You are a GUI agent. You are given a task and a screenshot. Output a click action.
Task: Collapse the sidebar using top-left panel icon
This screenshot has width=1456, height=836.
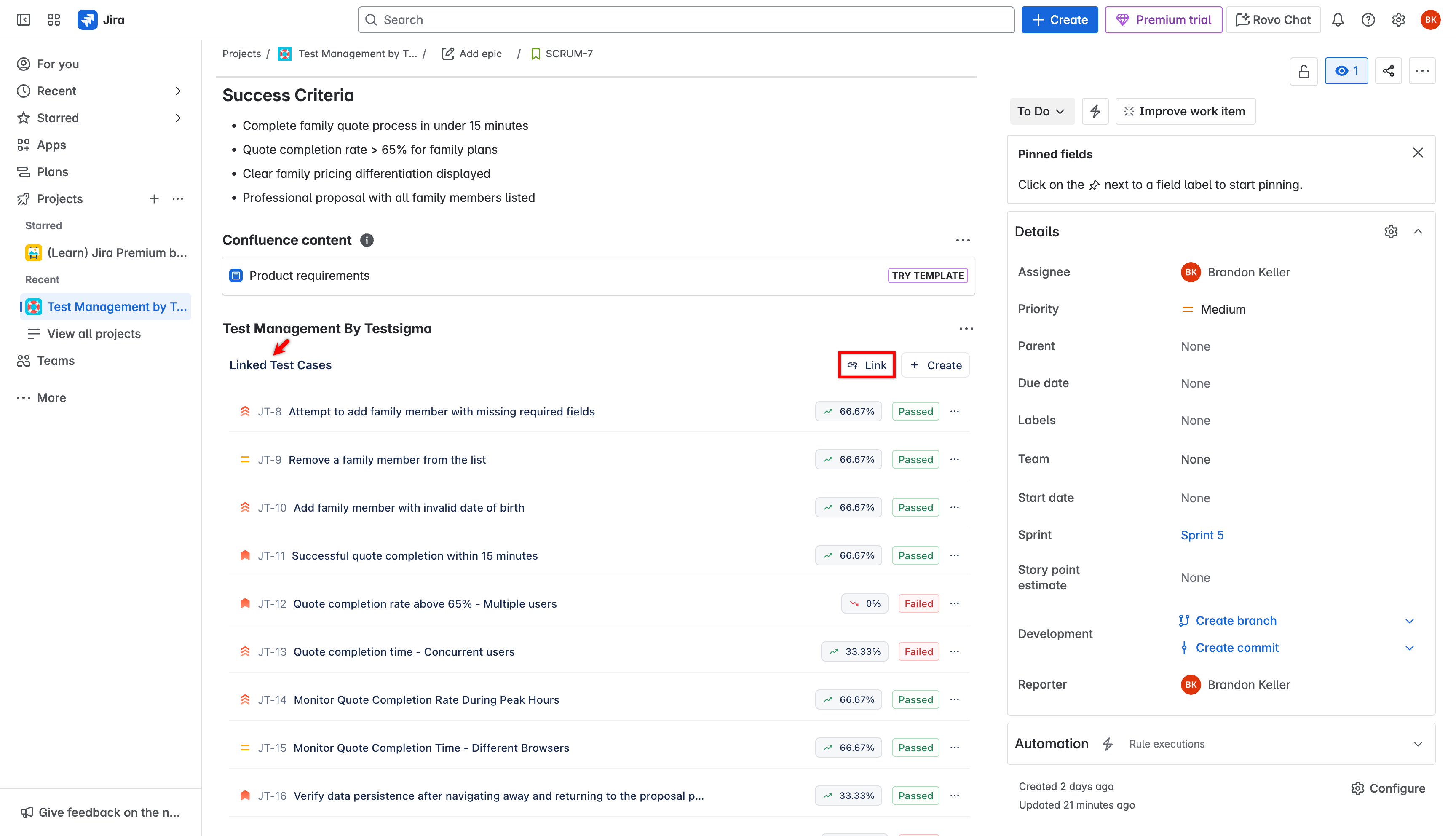point(24,19)
